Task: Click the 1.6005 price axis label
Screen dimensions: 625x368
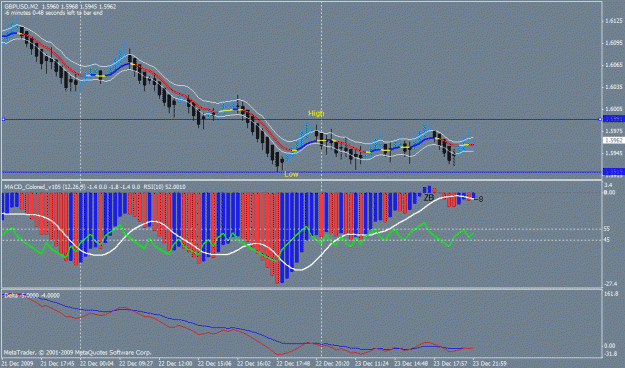Action: [x=614, y=109]
